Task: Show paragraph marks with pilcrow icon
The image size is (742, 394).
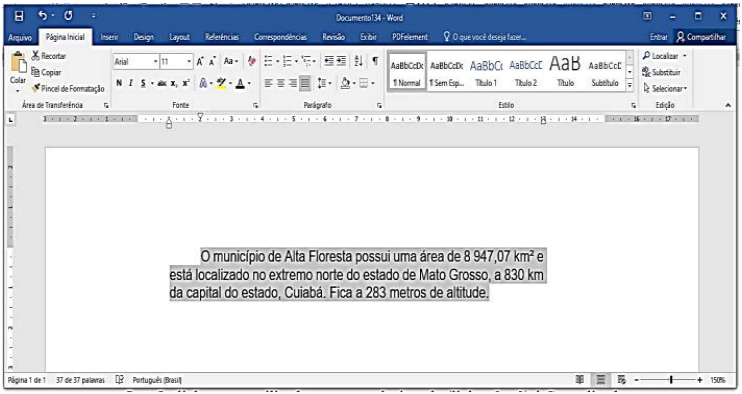Action: pos(375,61)
